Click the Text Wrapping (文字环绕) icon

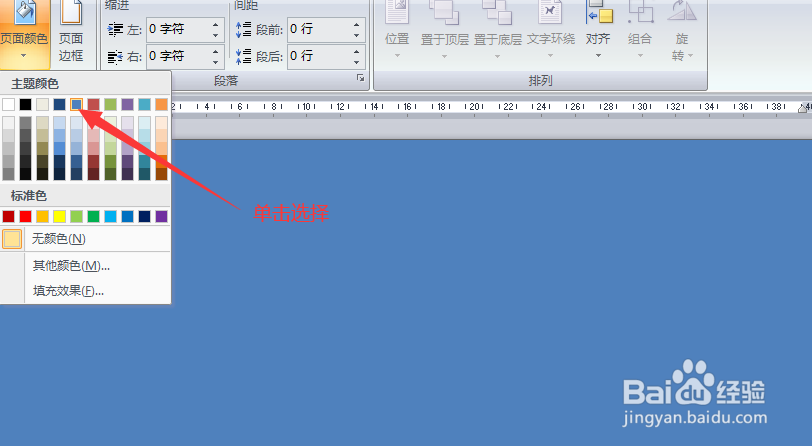point(550,12)
